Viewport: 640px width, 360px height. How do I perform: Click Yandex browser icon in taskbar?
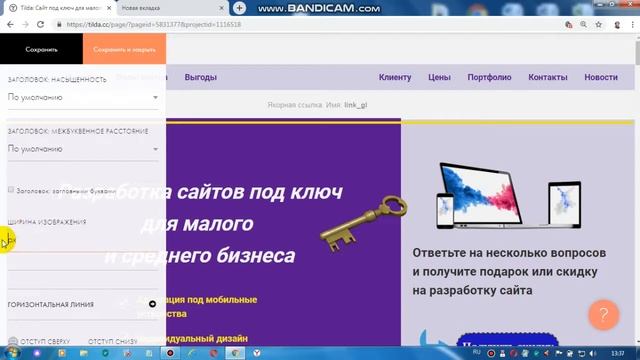click(257, 353)
